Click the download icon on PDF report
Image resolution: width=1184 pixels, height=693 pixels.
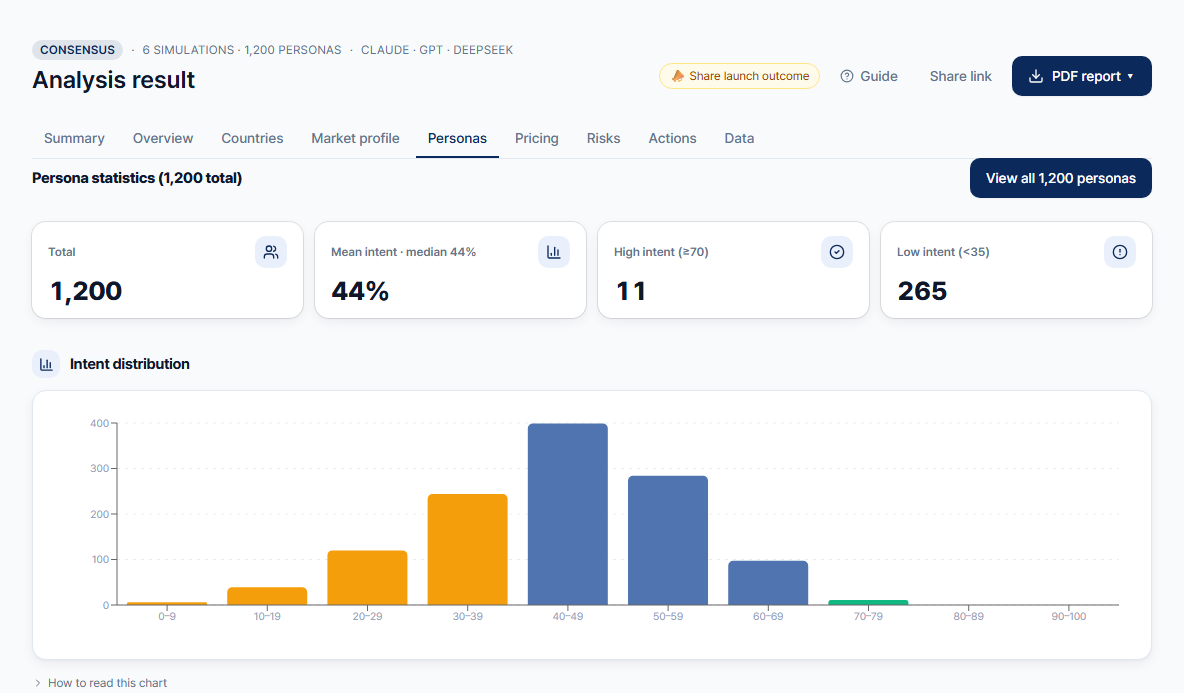pos(1036,76)
